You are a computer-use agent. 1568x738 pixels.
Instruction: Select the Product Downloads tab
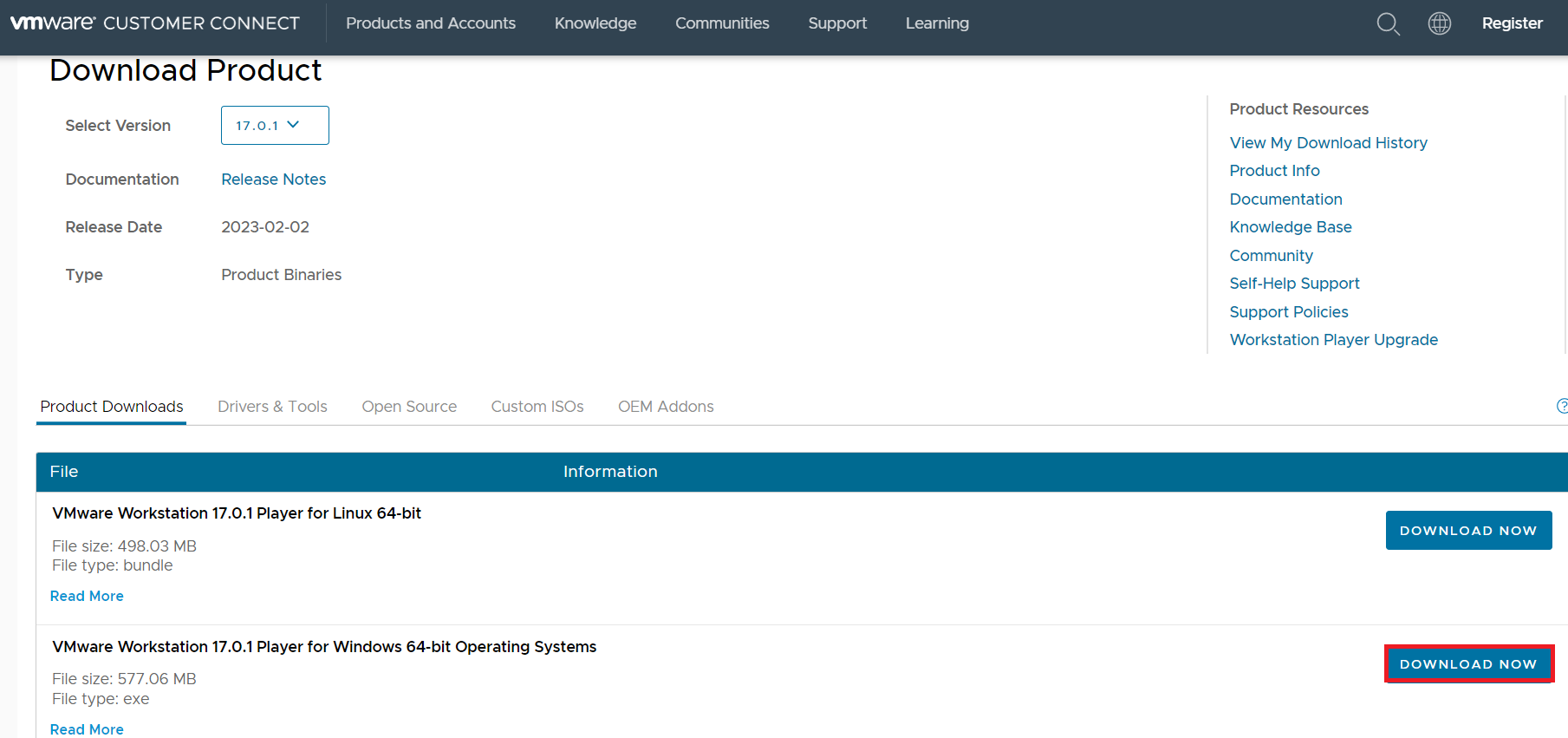[x=112, y=407]
